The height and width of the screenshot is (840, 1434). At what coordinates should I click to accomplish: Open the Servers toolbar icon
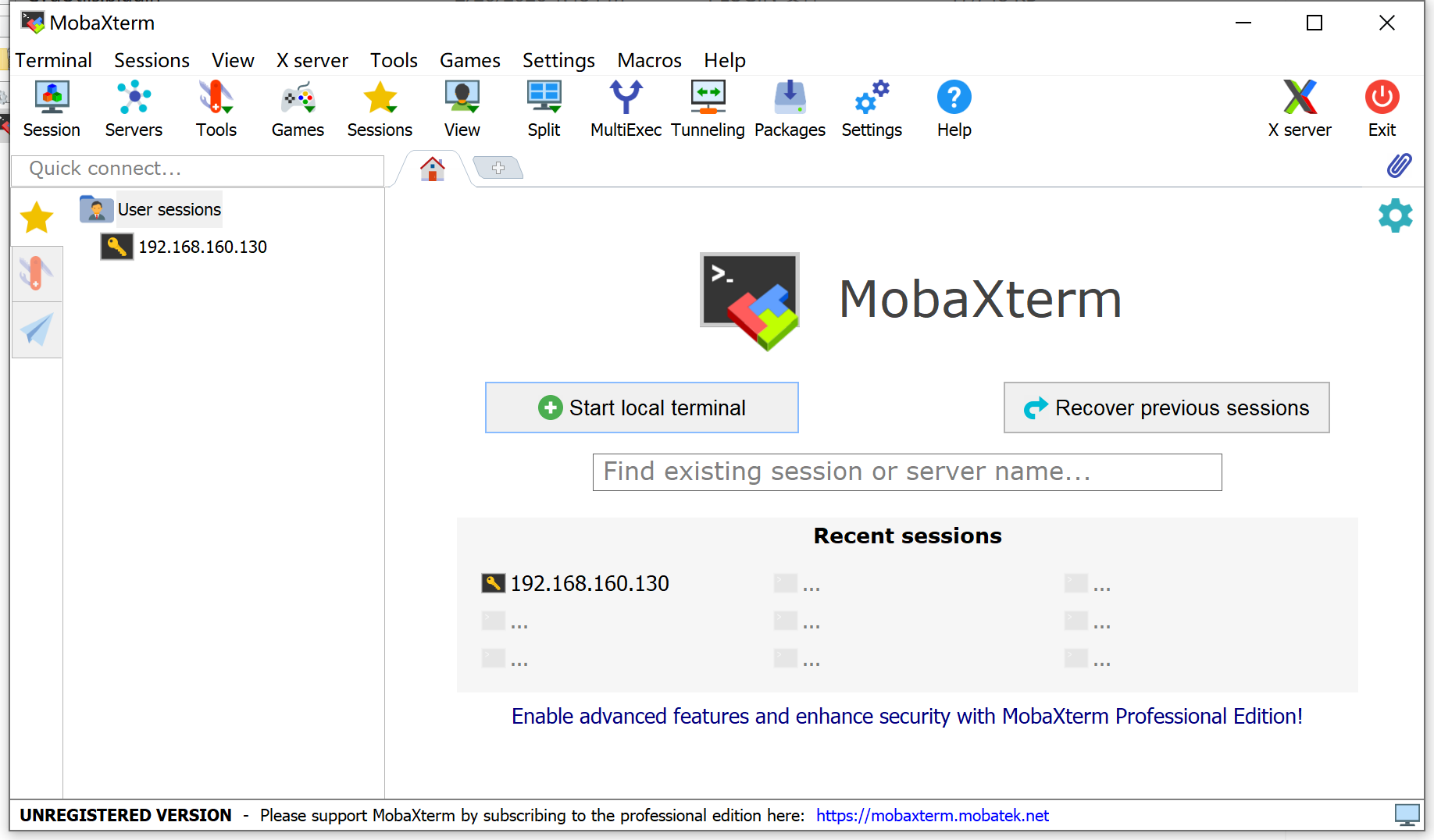[134, 109]
